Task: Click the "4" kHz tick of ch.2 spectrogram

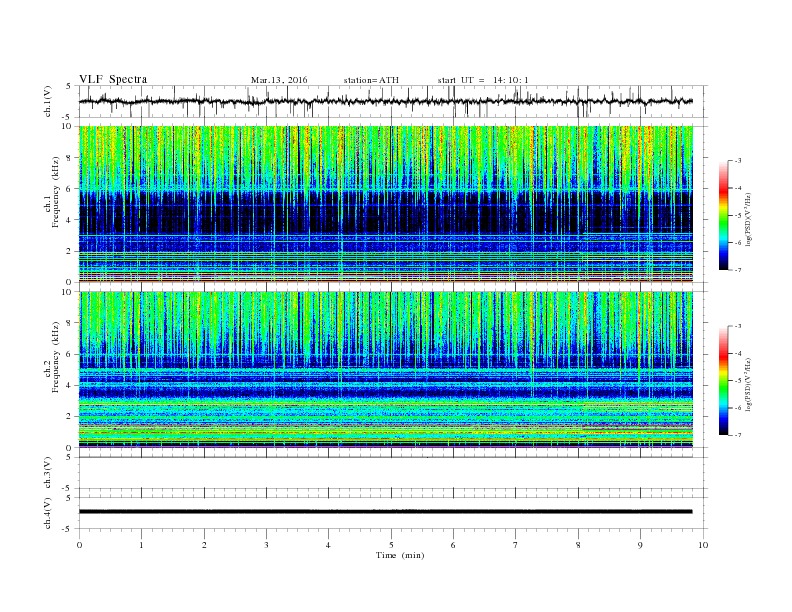Action: click(x=70, y=385)
